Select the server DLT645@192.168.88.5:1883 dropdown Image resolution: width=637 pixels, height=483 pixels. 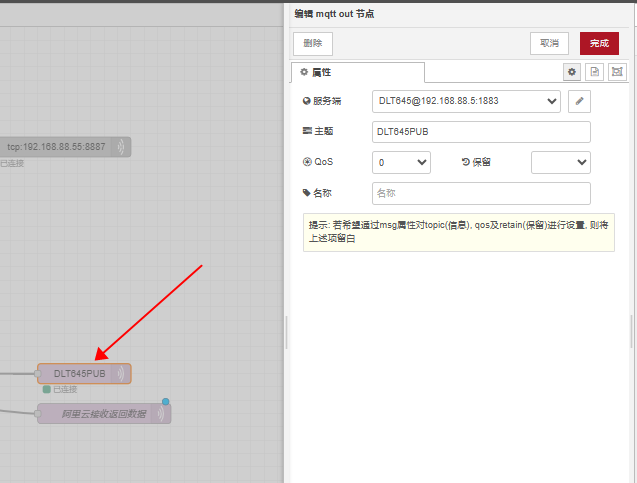(x=466, y=101)
